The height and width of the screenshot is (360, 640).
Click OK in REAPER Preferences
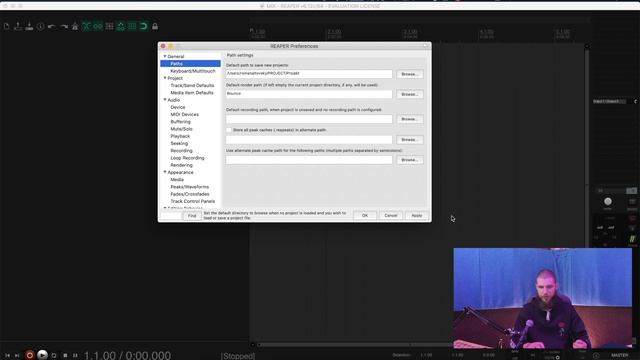click(364, 216)
